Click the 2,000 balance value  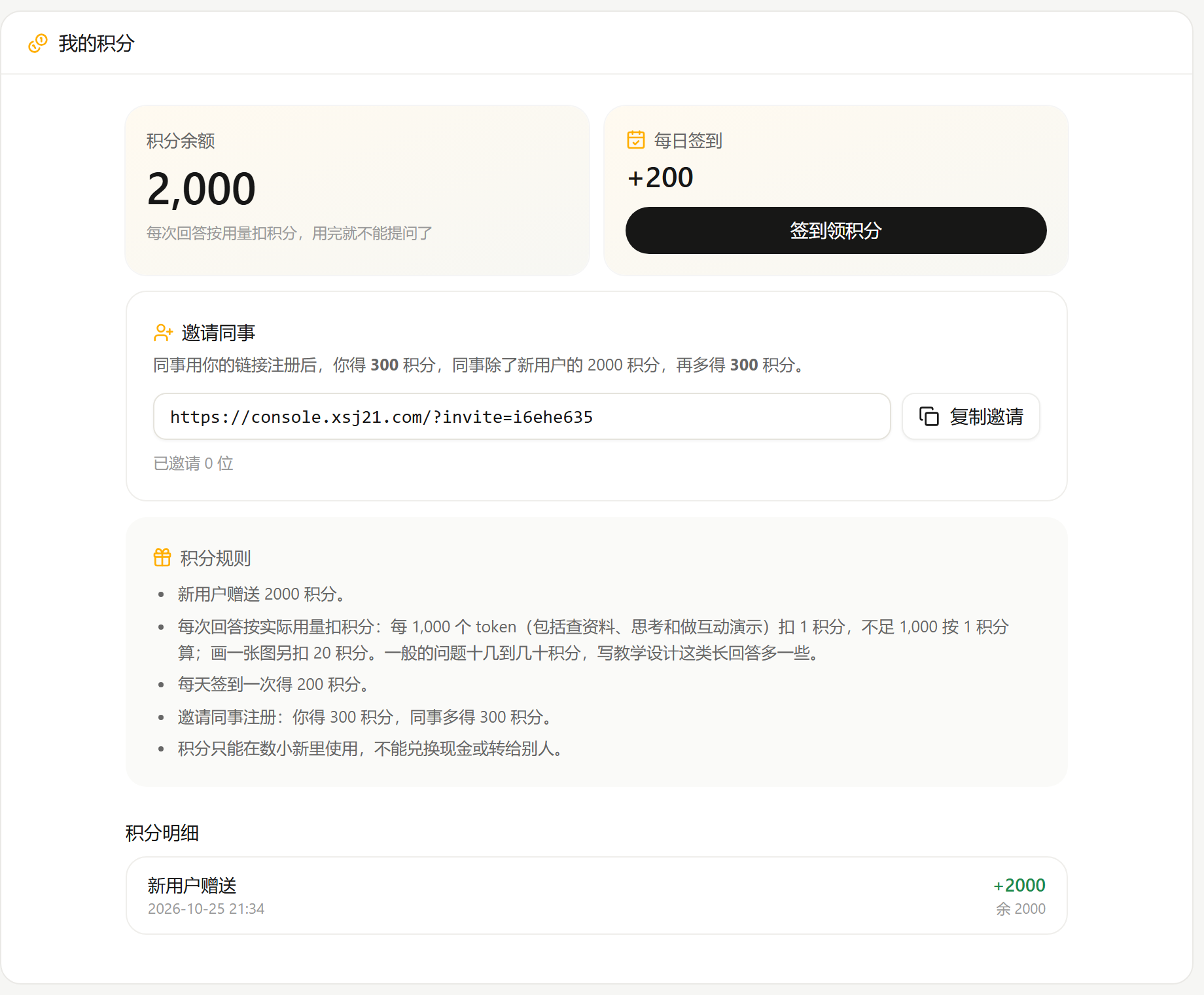pos(202,189)
